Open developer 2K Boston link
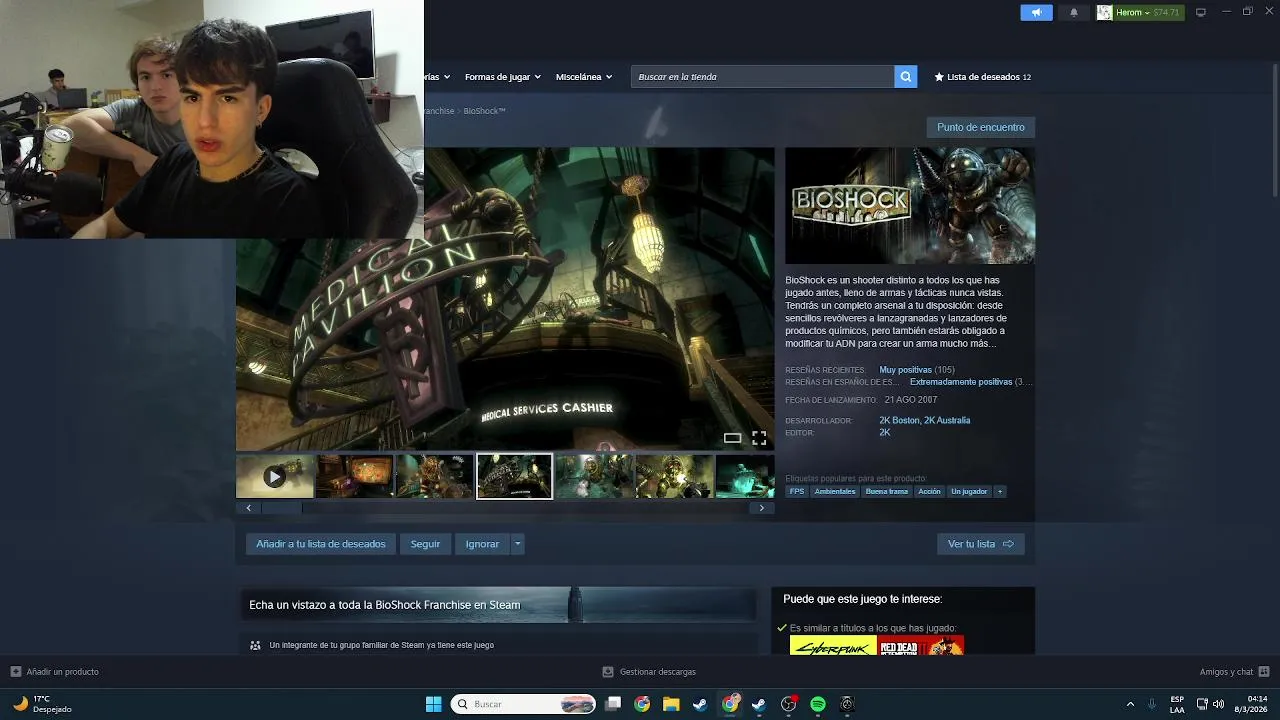 click(x=899, y=420)
